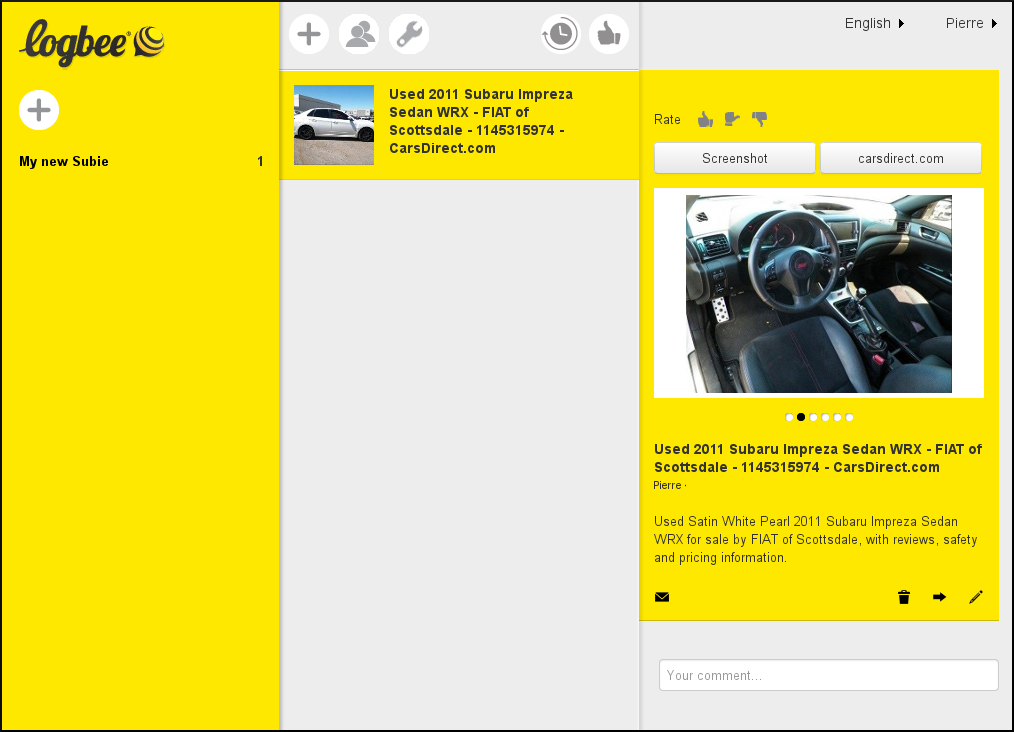Select the contacts icon in the toolbar
Viewport: 1014px width, 732px height.
pyautogui.click(x=359, y=33)
